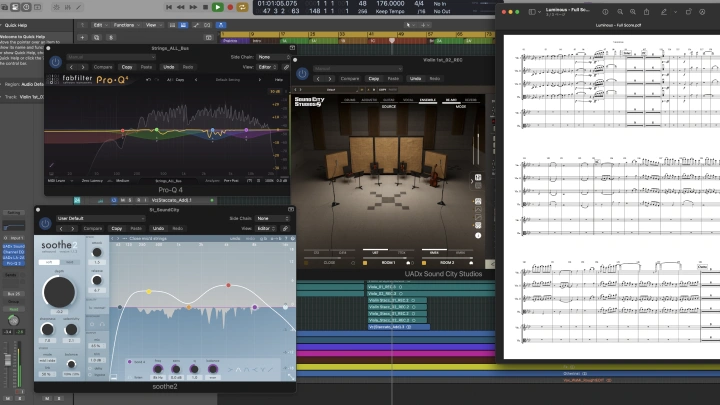Toggle Pro-Q 4 plugin power button

[x=55, y=62]
